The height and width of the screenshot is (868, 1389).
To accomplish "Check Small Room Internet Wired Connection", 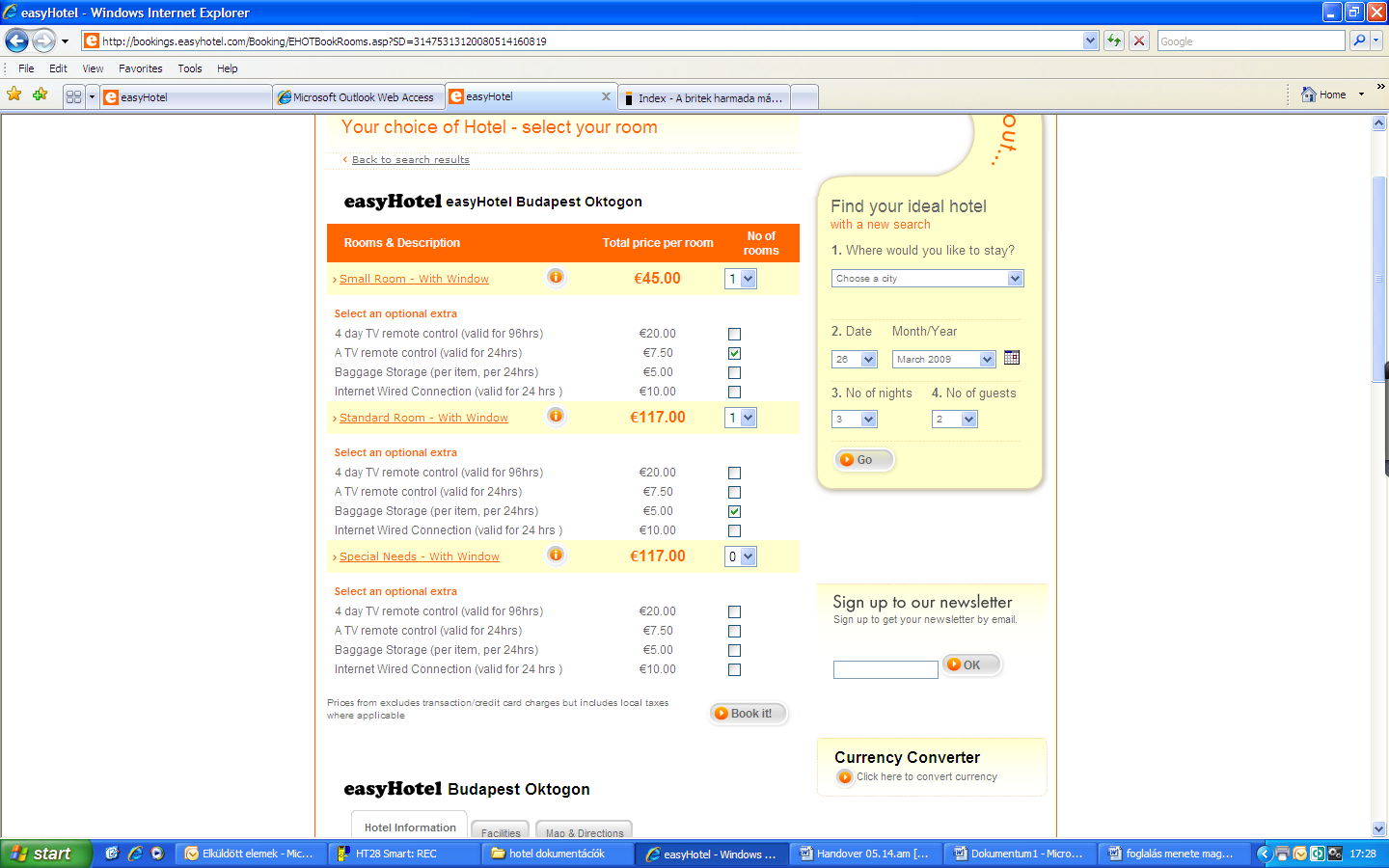I will coord(734,392).
